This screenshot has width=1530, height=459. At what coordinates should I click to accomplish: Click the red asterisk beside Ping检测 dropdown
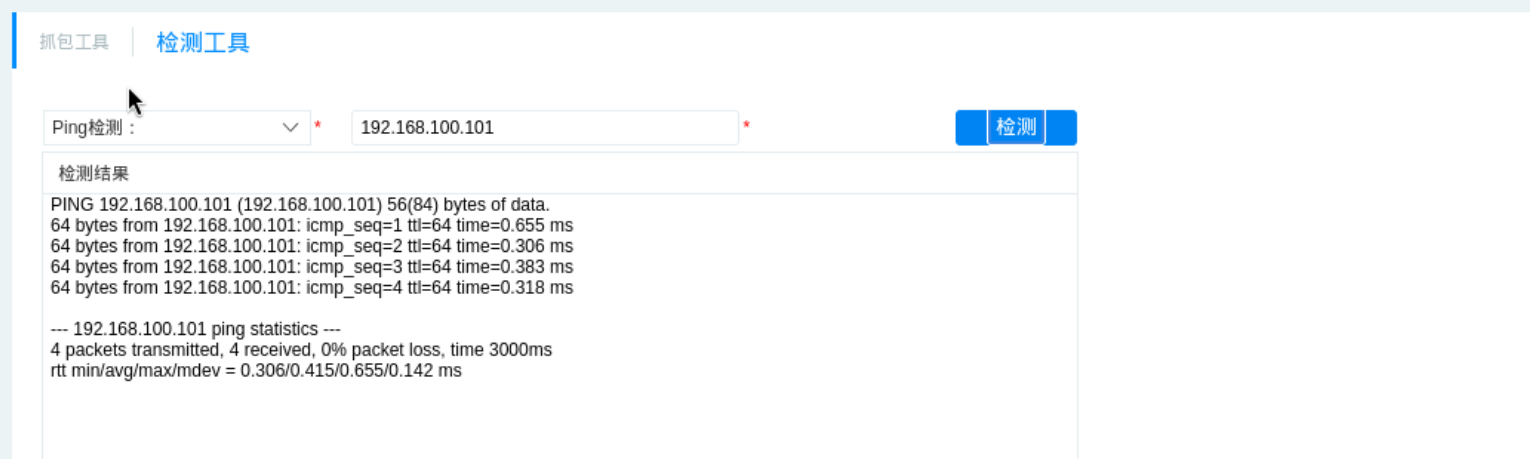click(x=318, y=126)
